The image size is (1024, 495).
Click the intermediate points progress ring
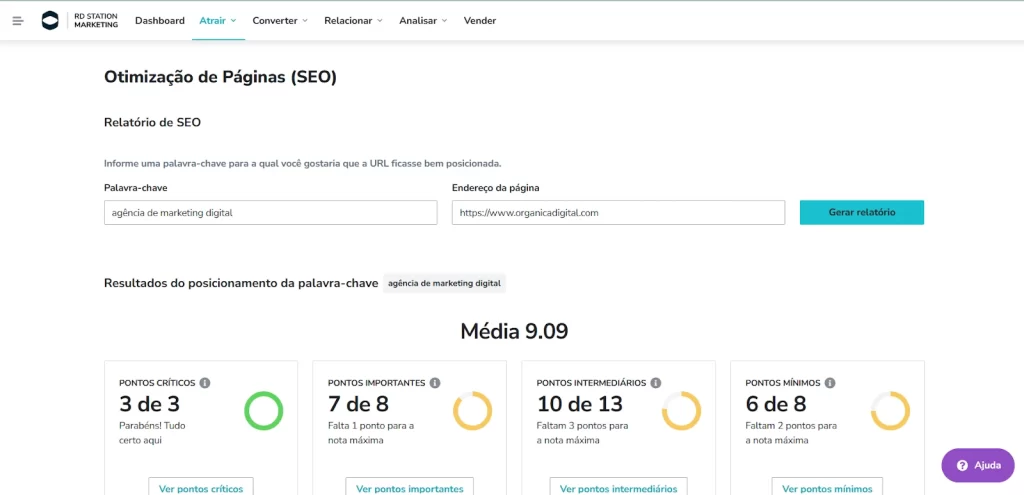click(681, 410)
